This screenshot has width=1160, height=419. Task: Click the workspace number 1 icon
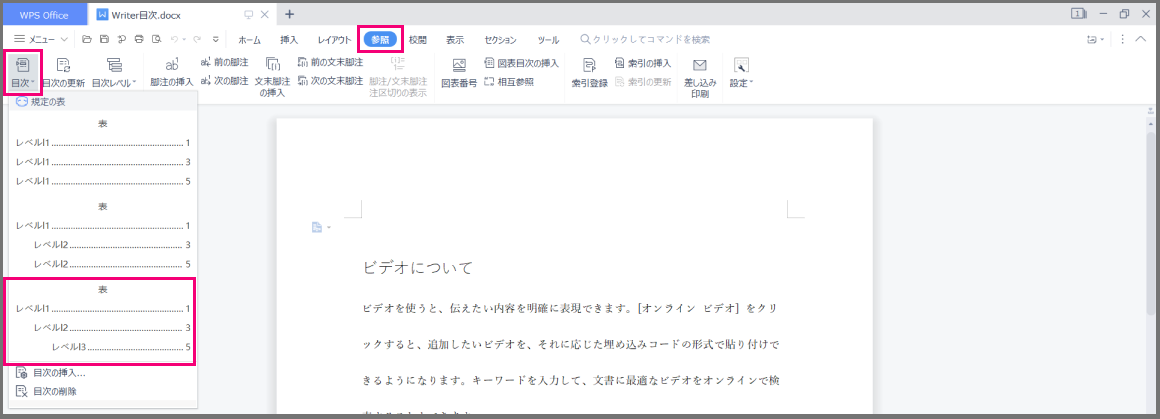(1079, 14)
